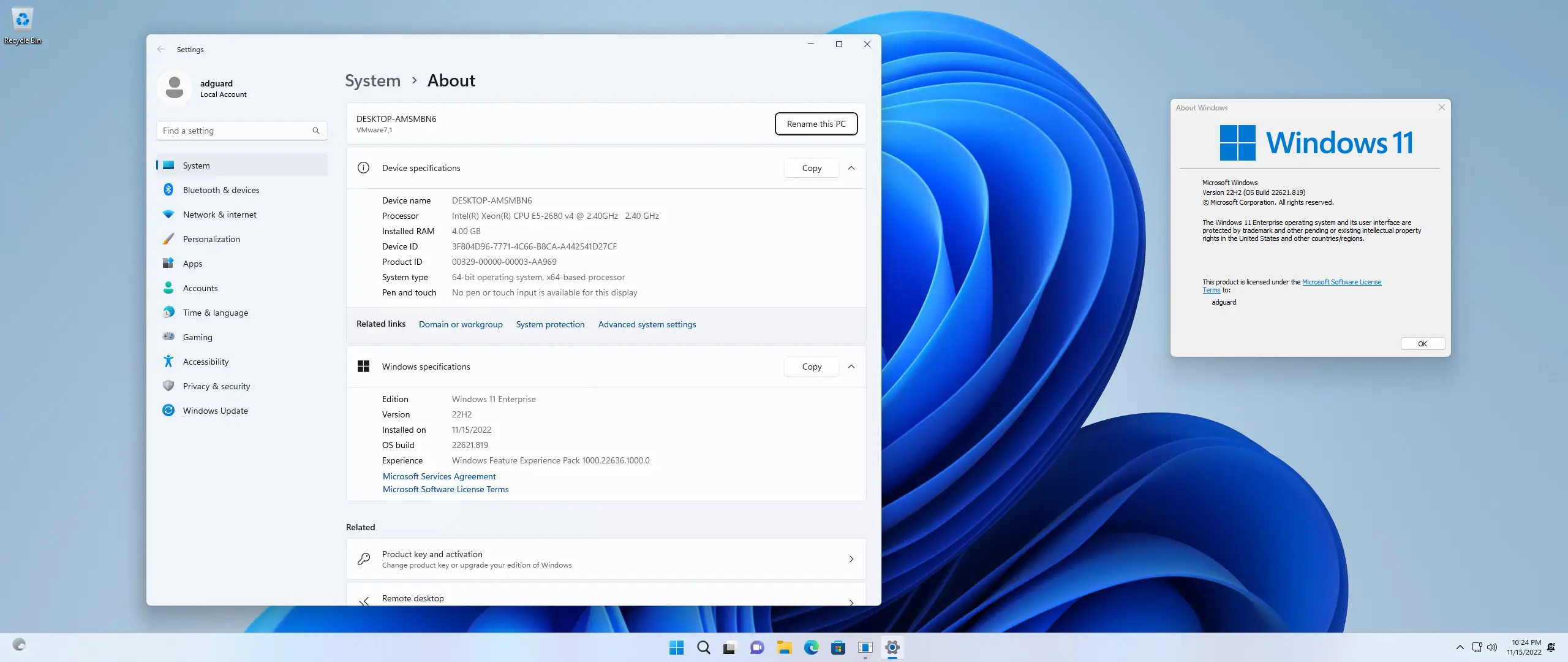
Task: Open Bluetooth & devices settings
Action: coord(221,190)
